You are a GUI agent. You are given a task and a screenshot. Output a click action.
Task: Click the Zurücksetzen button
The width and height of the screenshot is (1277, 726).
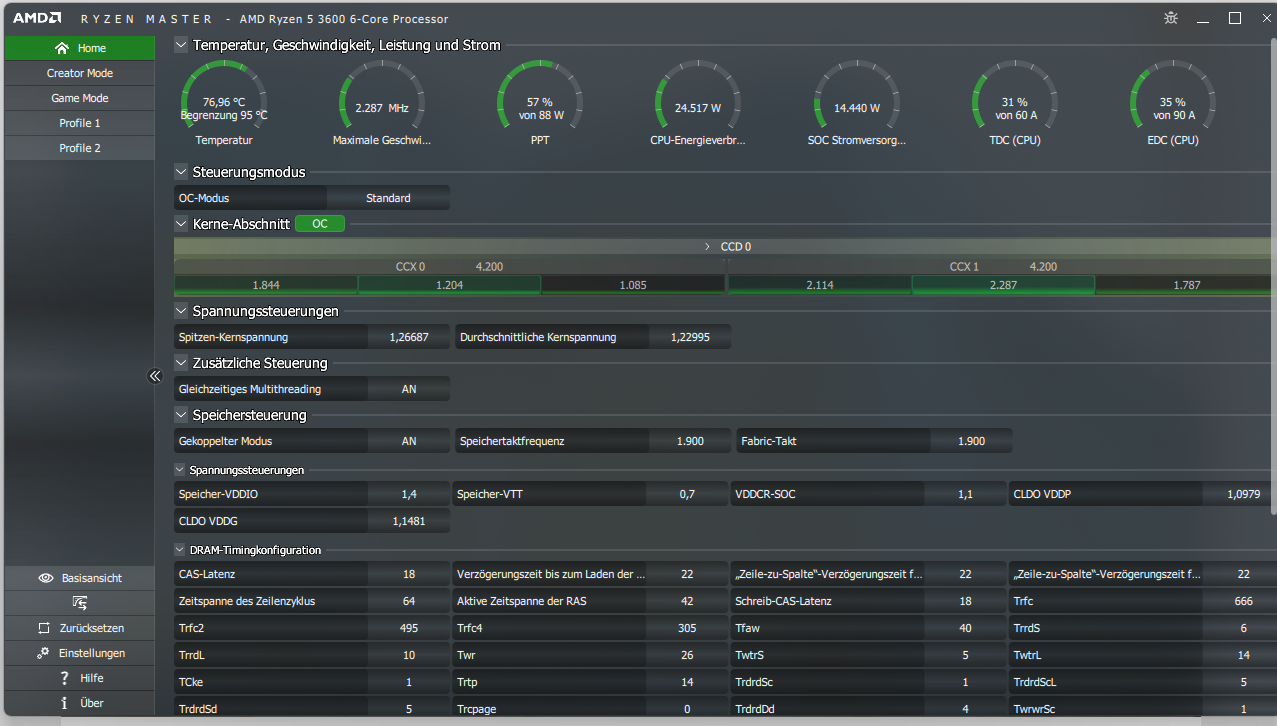tap(80, 628)
